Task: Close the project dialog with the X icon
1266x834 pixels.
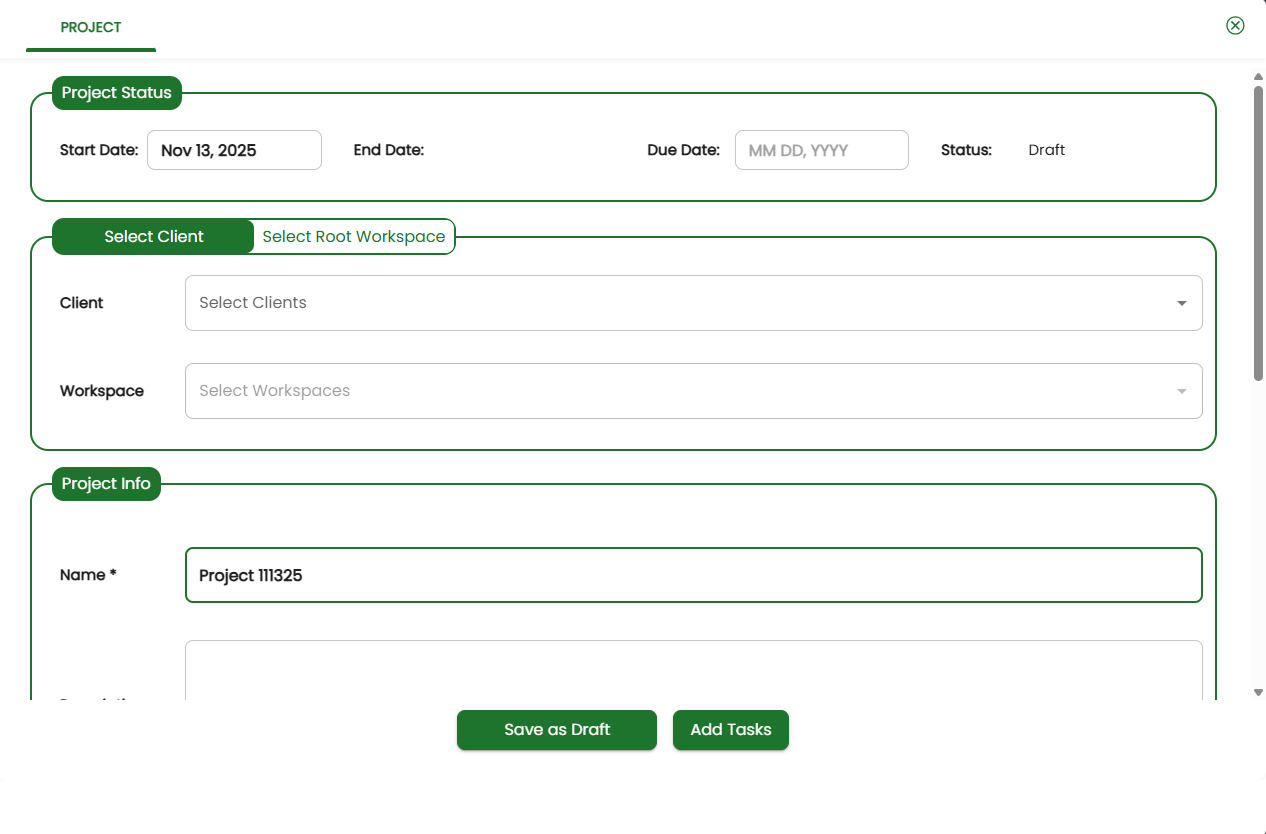Action: coord(1235,26)
